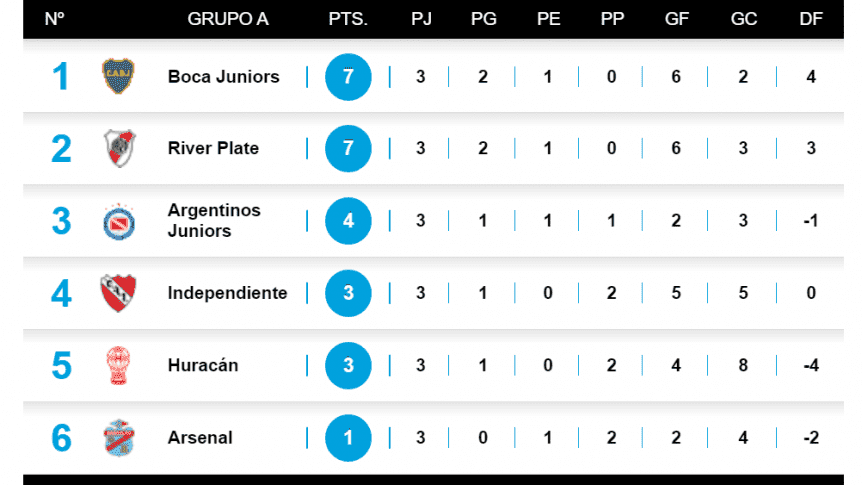This screenshot has width=862, height=485.
Task: Click the Independiente club crest
Action: [118, 293]
